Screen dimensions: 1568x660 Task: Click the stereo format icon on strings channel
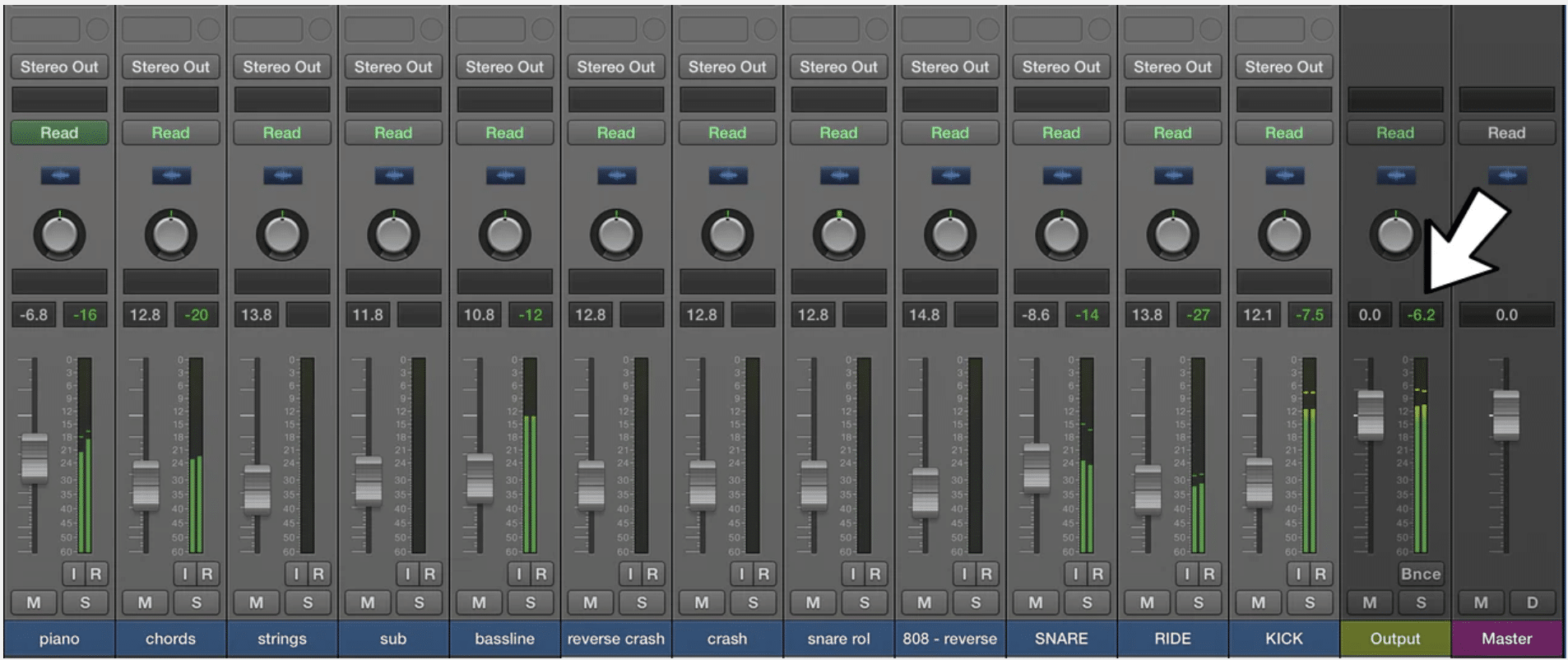282,175
